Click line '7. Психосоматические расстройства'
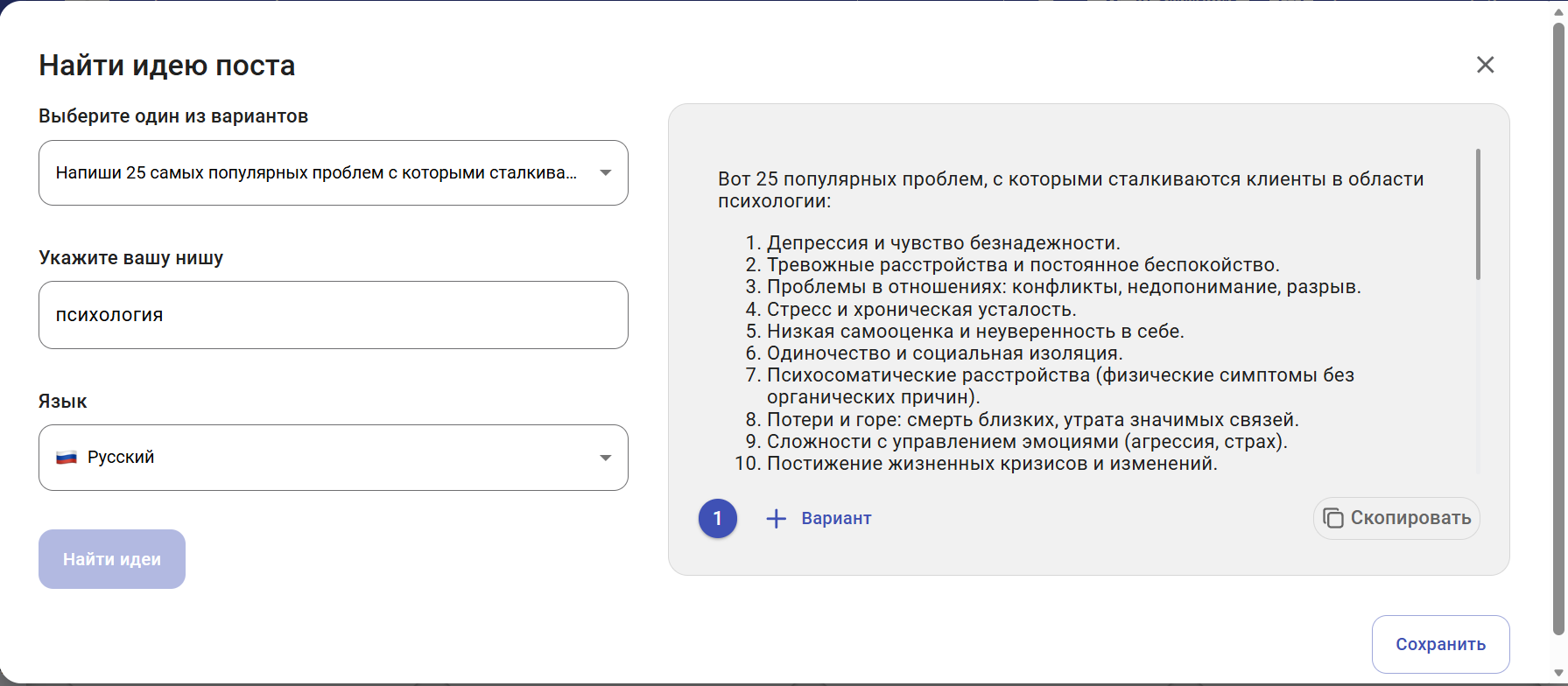Viewport: 1568px width, 686px height. pos(1050,386)
